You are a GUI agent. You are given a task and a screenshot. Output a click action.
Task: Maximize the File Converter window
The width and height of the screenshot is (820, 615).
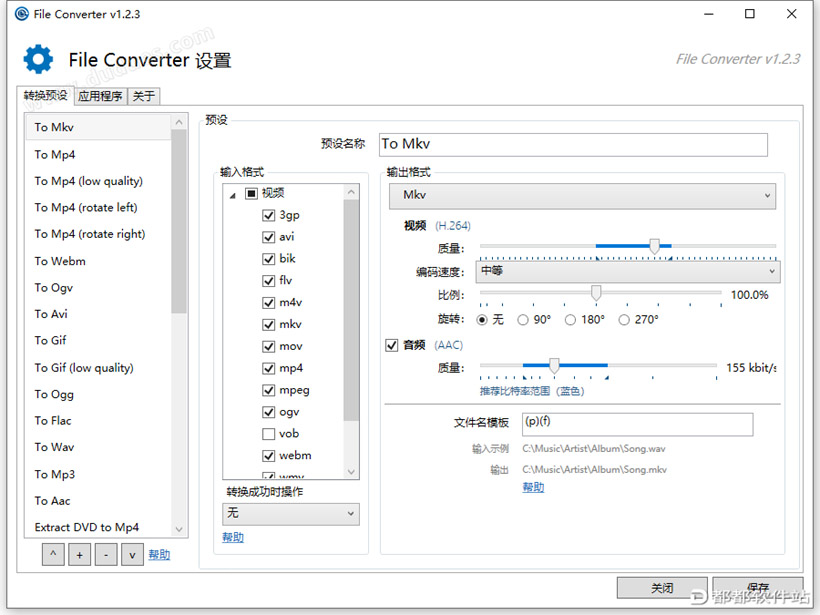[x=750, y=14]
